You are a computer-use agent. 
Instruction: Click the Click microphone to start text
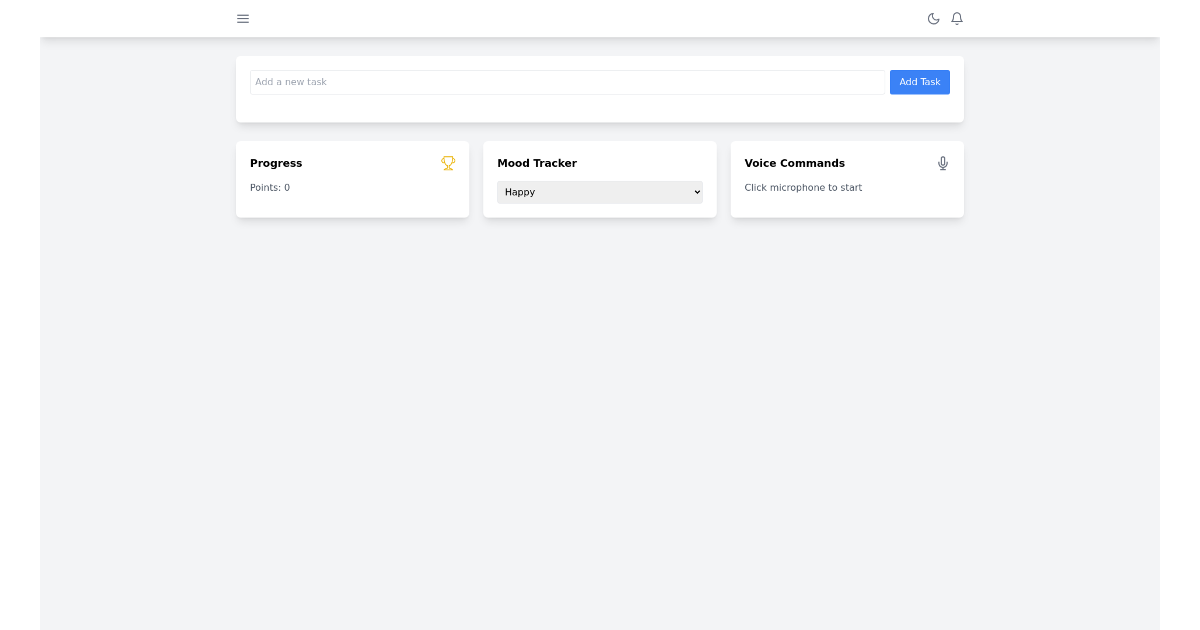tap(803, 187)
